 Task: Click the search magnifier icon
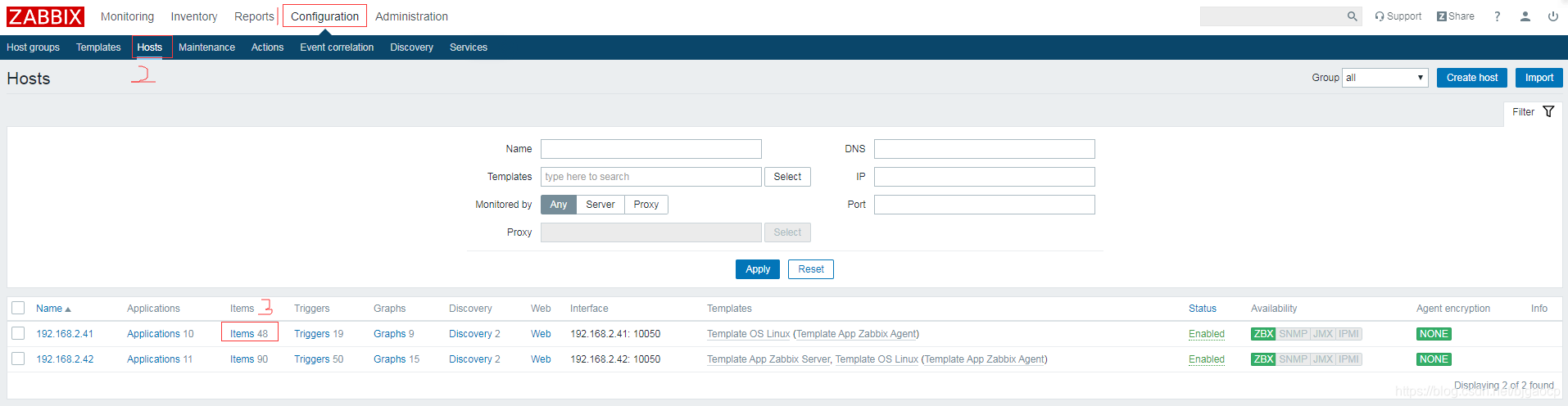(x=1352, y=16)
